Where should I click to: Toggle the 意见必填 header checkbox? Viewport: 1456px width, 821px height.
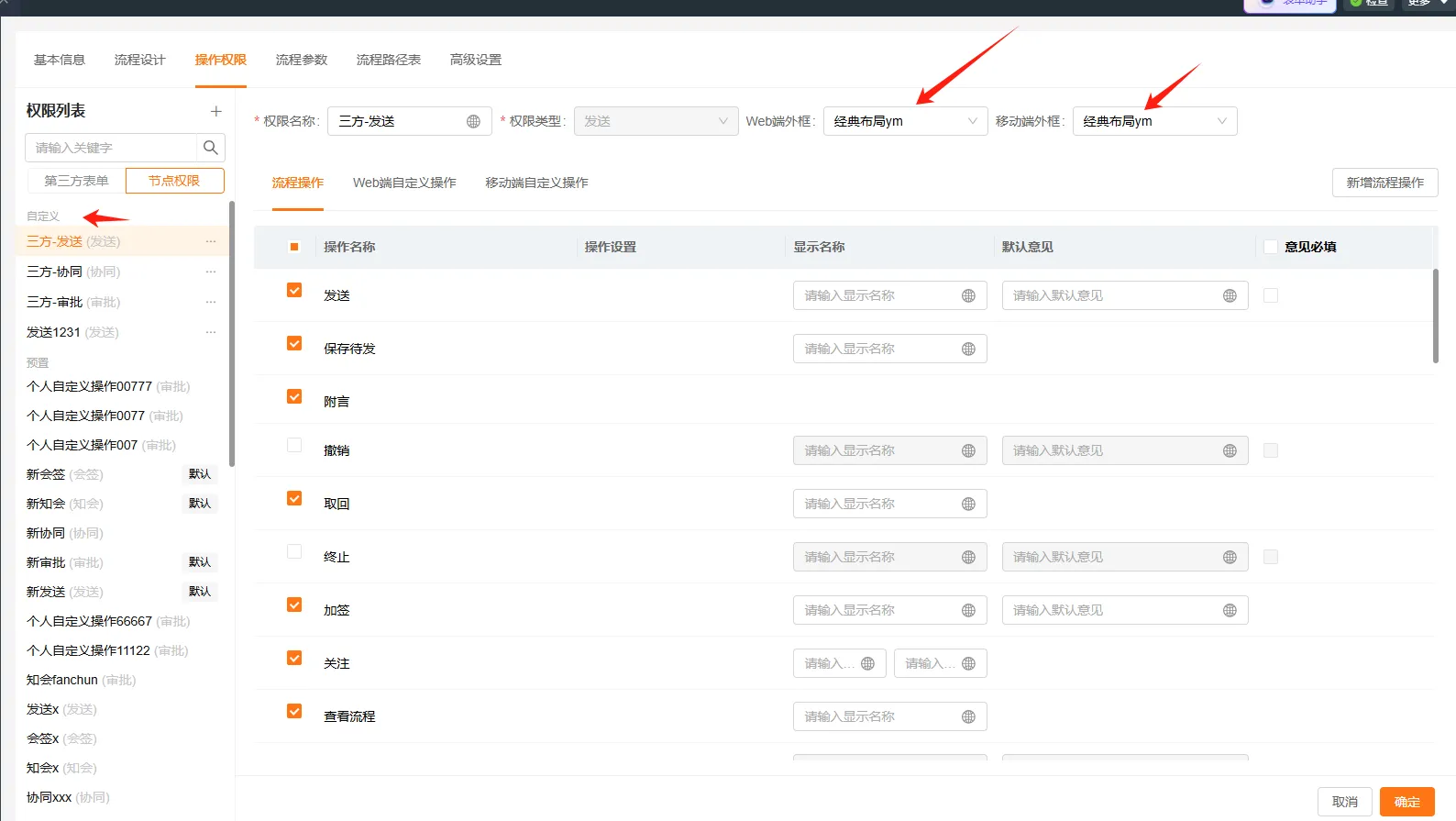click(1271, 247)
